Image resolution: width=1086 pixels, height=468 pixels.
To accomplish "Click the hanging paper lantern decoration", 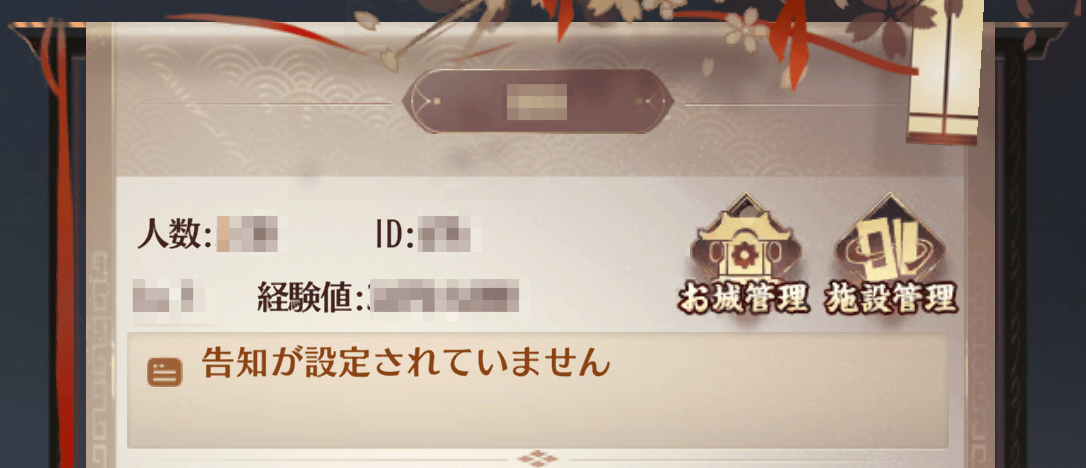I will (x=945, y=73).
